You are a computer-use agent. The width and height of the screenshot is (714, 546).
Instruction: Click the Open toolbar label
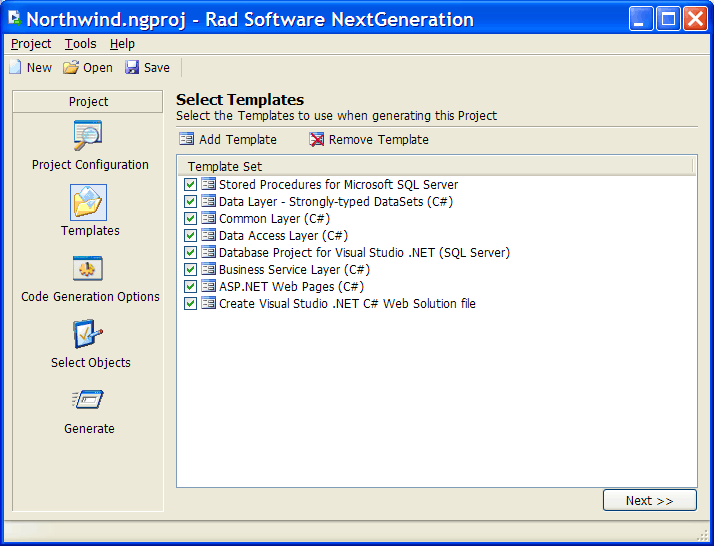[x=97, y=67]
